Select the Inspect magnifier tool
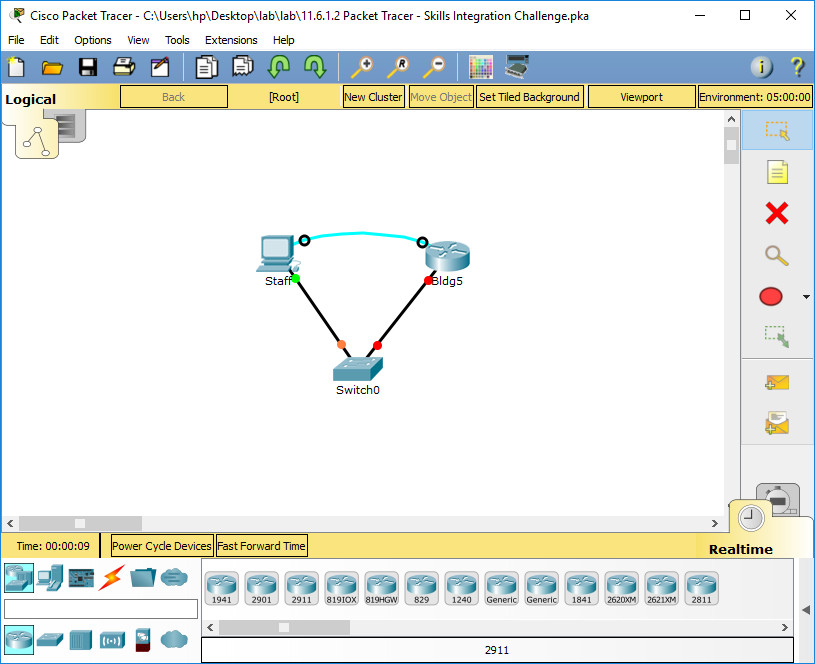815x664 pixels. [x=777, y=255]
